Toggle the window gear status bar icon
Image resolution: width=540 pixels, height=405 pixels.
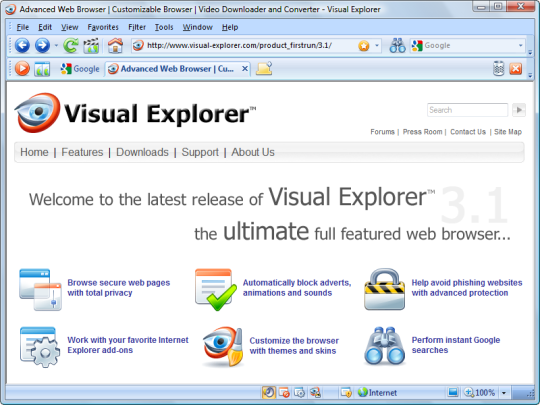299,392
